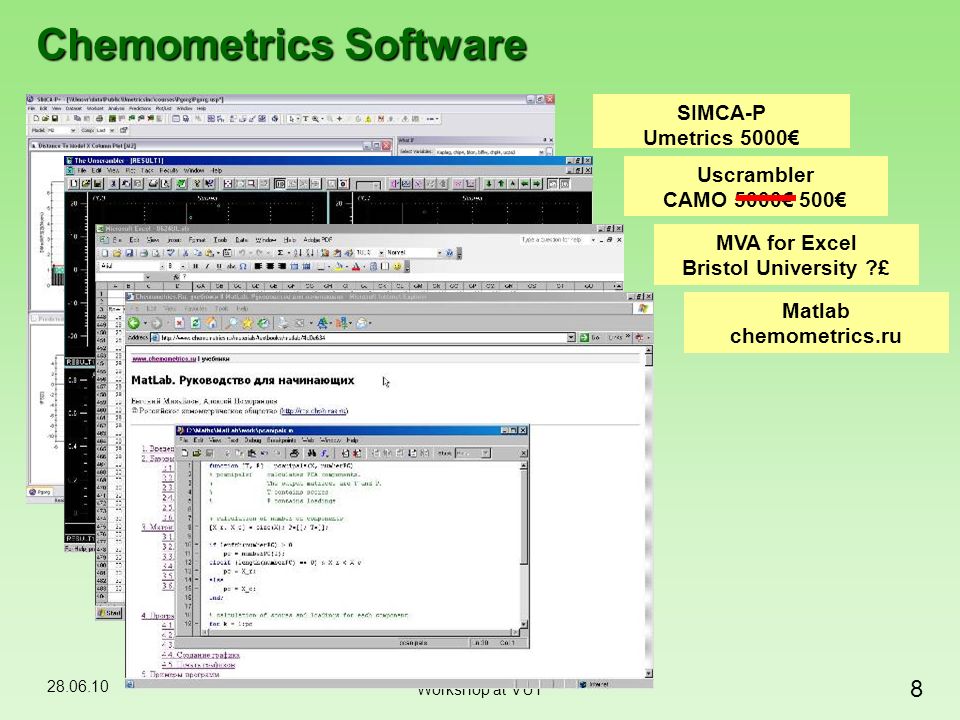Click green right arrow in Unscrambler toolbar
This screenshot has height=720, width=960.
click(537, 183)
